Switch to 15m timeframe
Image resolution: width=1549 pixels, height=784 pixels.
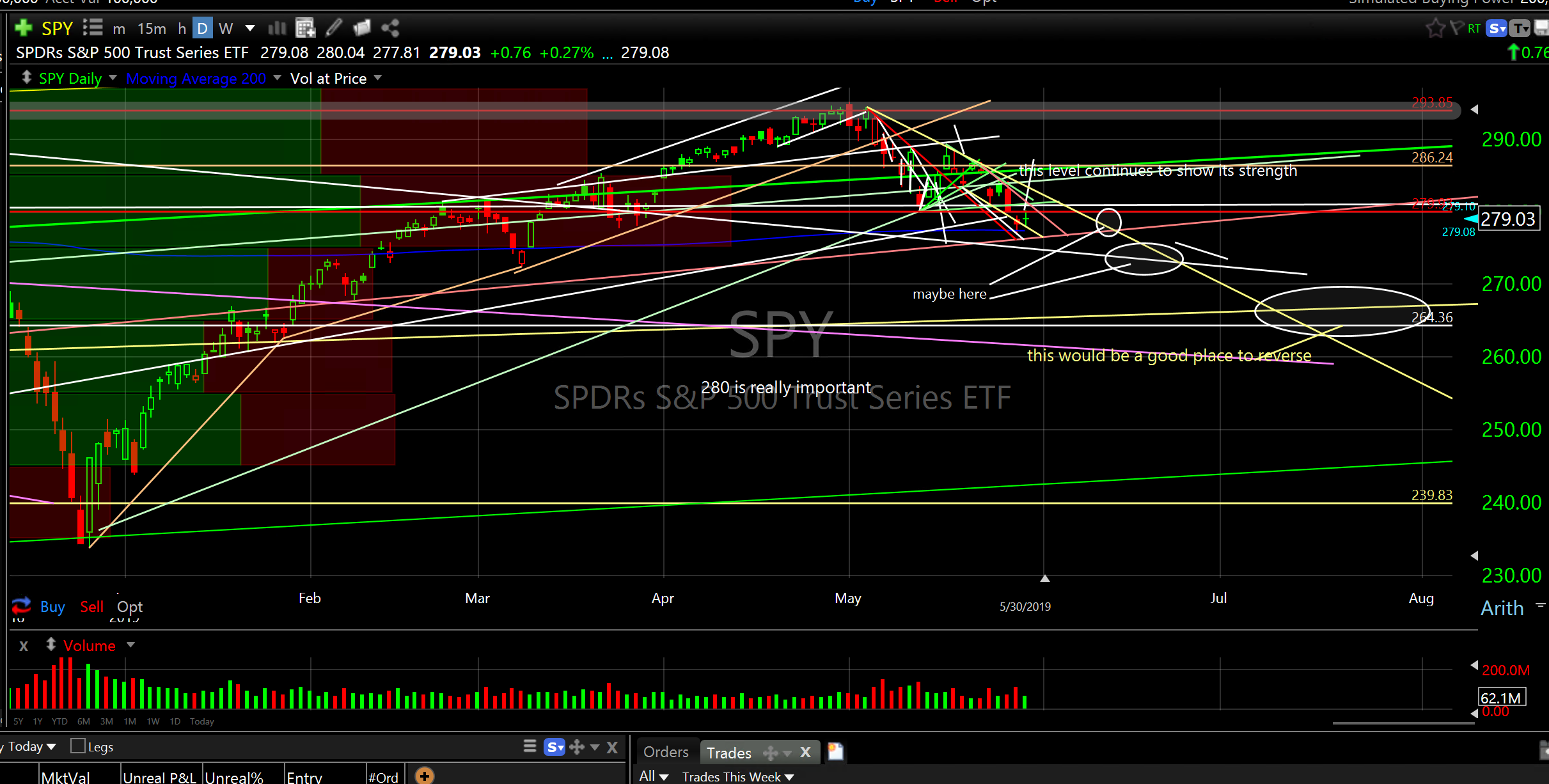coord(152,29)
